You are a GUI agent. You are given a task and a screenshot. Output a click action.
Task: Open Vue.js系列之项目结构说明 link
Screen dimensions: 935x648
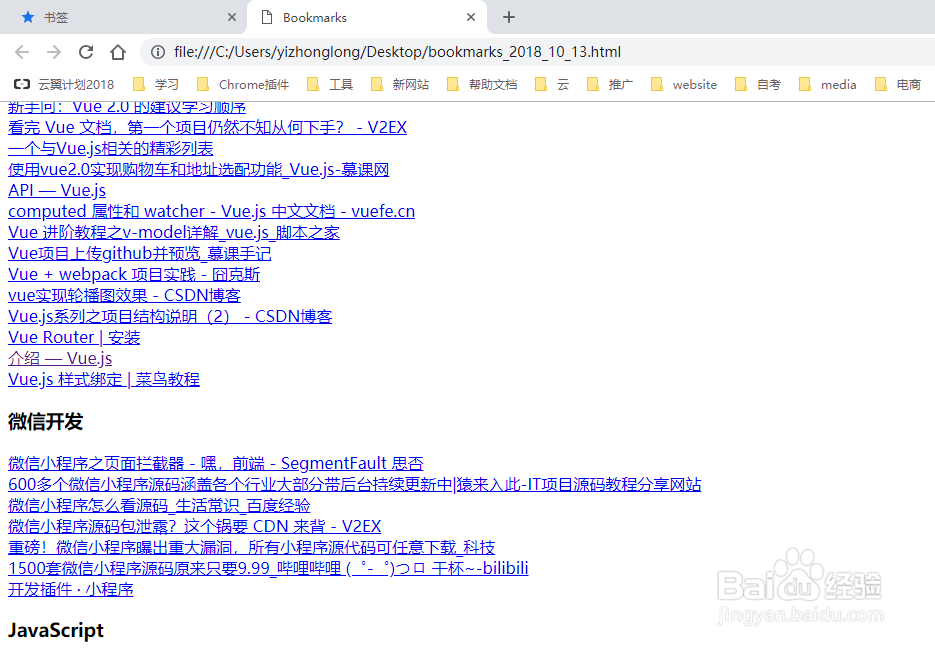pyautogui.click(x=170, y=317)
